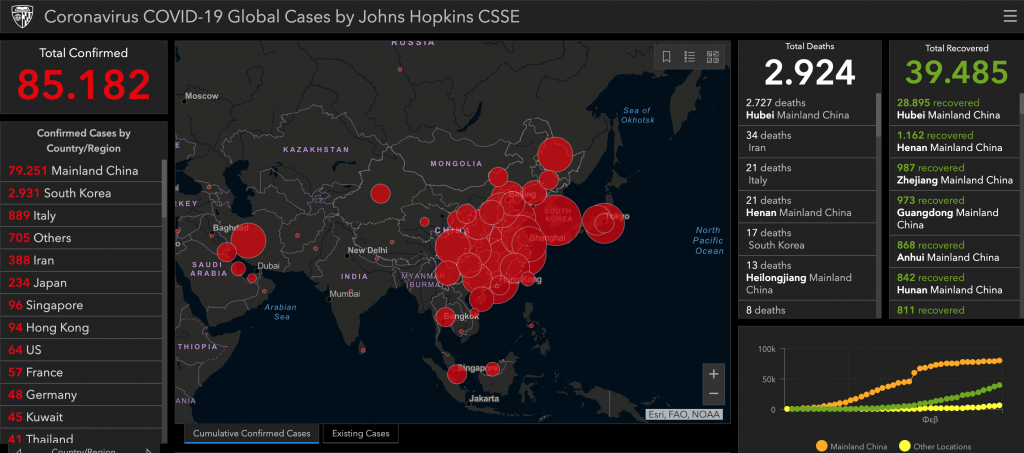Viewport: 1024px width, 453px height.
Task: Zoom out on the map with minus
Action: coord(713,394)
